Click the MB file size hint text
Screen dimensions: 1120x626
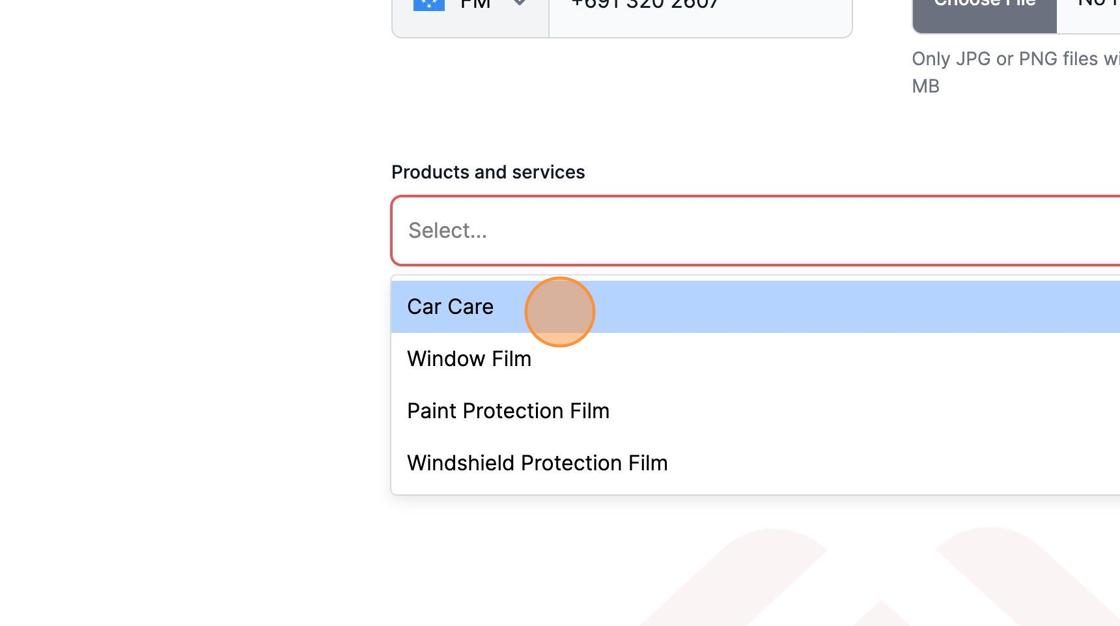[925, 86]
